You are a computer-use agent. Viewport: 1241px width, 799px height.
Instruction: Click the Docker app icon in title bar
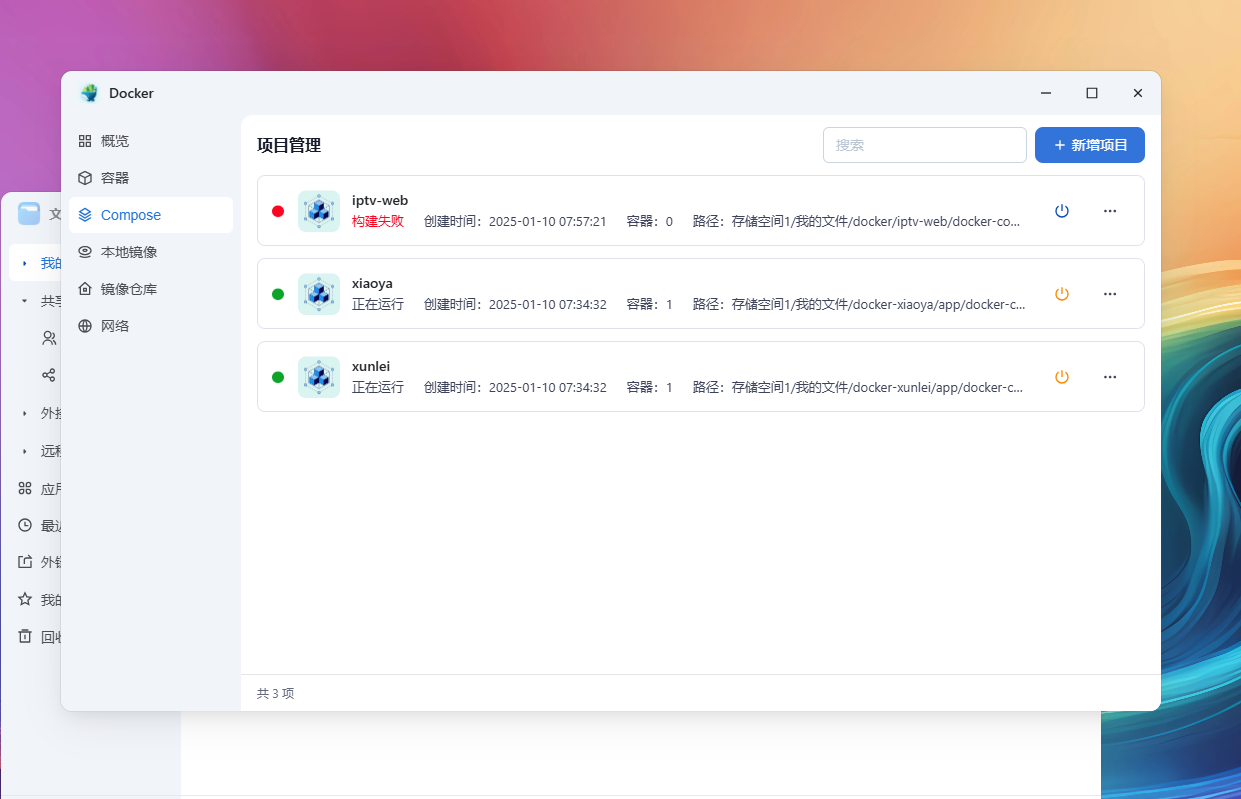pos(90,93)
